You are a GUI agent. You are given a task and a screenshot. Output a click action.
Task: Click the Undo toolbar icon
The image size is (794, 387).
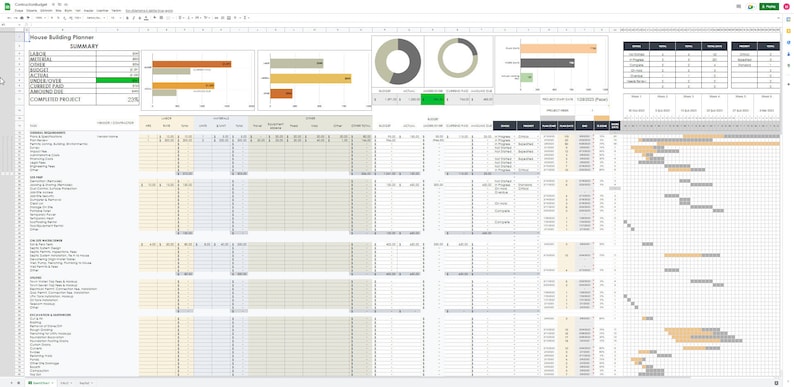(8, 18)
